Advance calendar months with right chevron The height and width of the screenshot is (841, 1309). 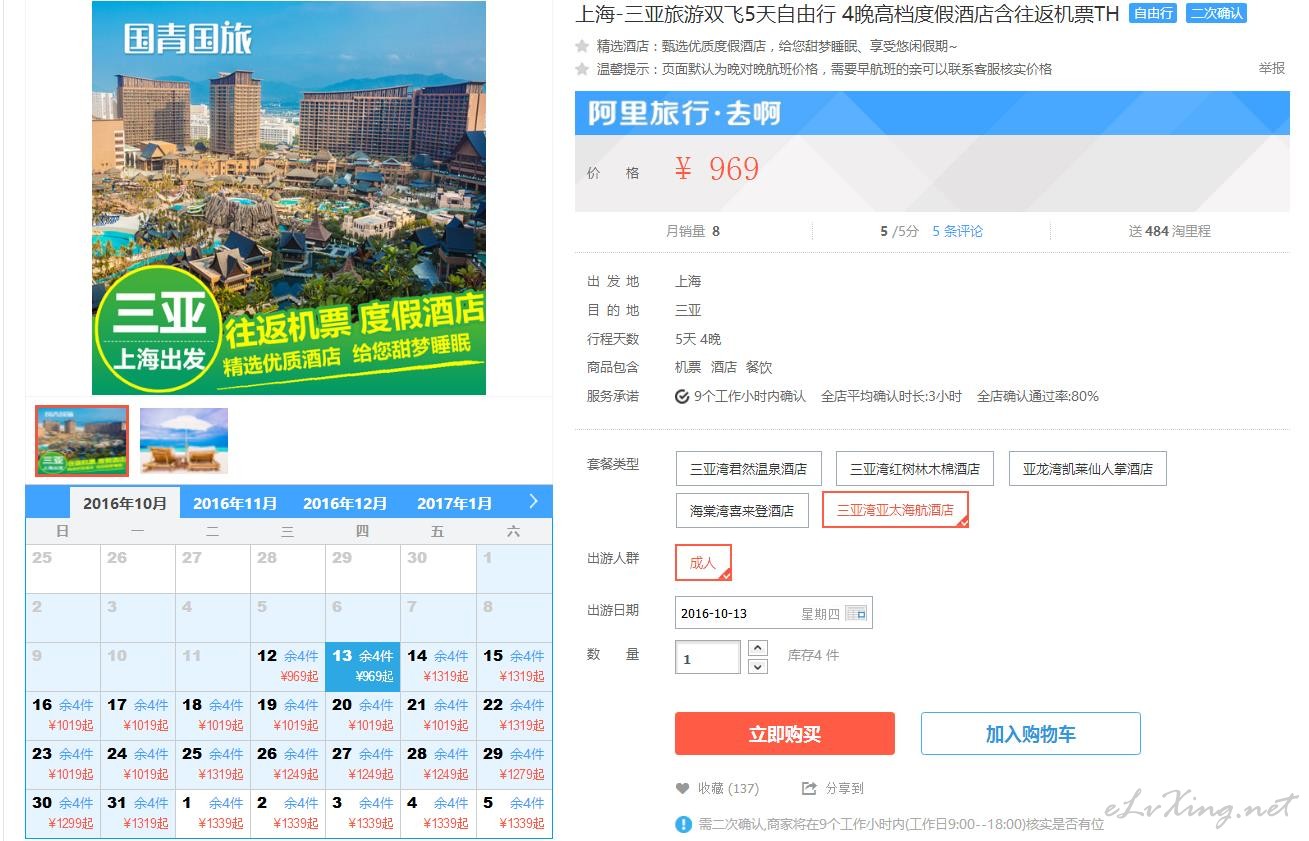coord(533,502)
